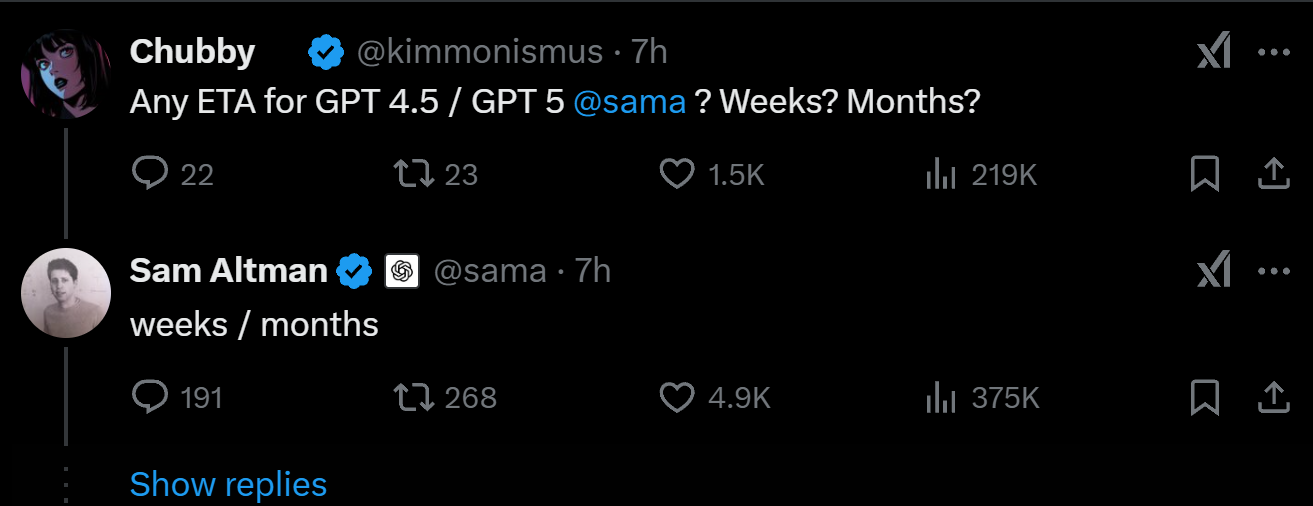Share Sam Altman's reply

pos(1272,398)
